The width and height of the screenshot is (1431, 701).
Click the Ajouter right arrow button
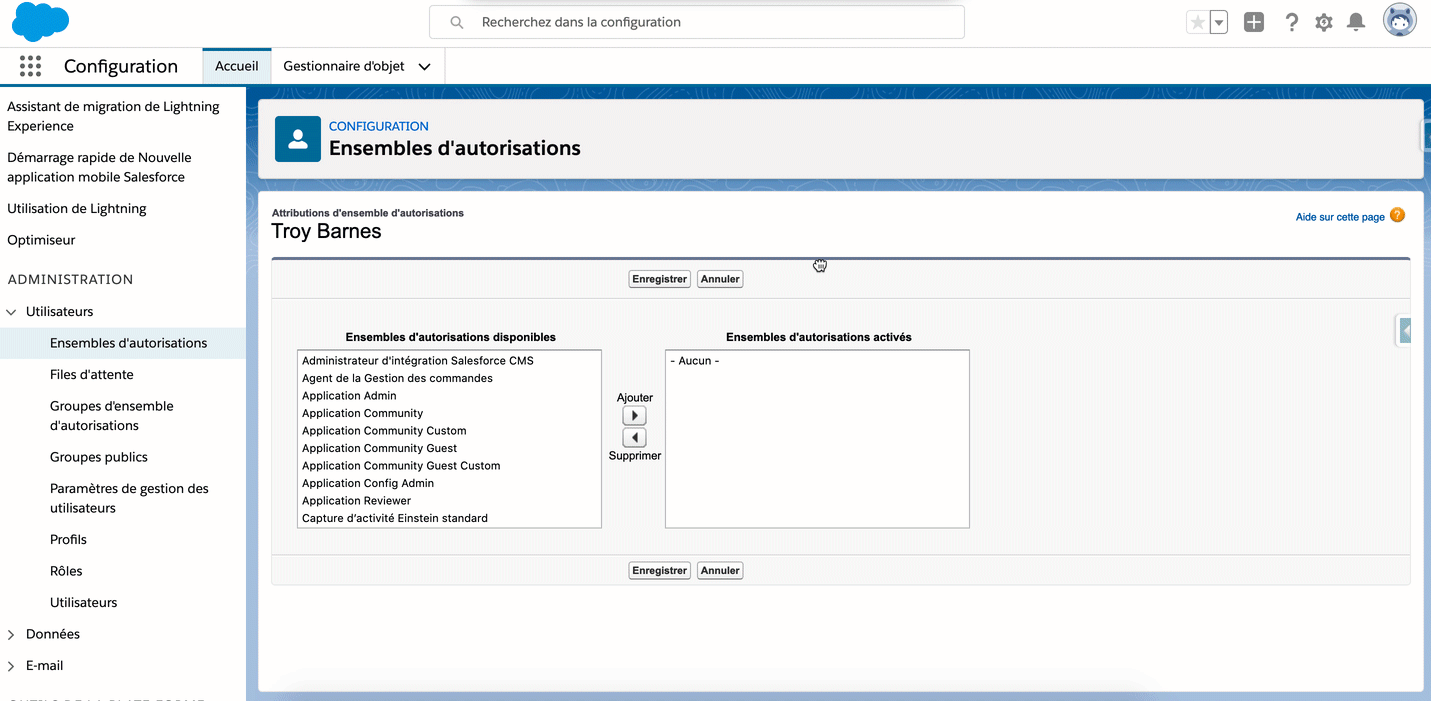point(634,416)
